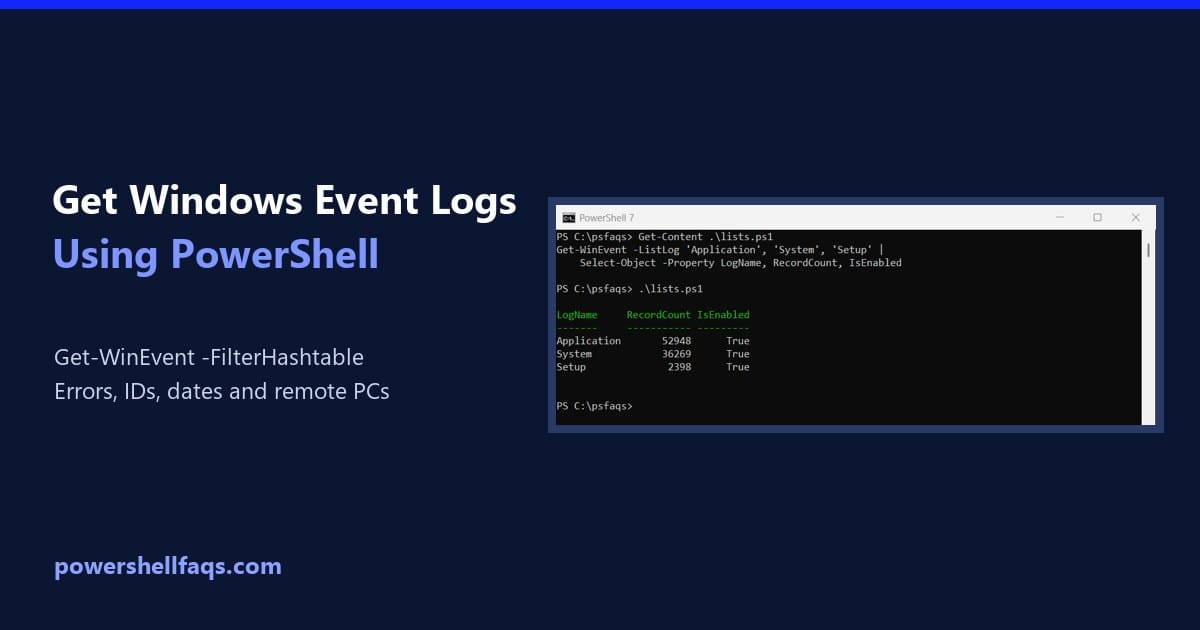
Task: Select 'Errors, IDs, dates and remote PCs' text
Action: point(222,391)
